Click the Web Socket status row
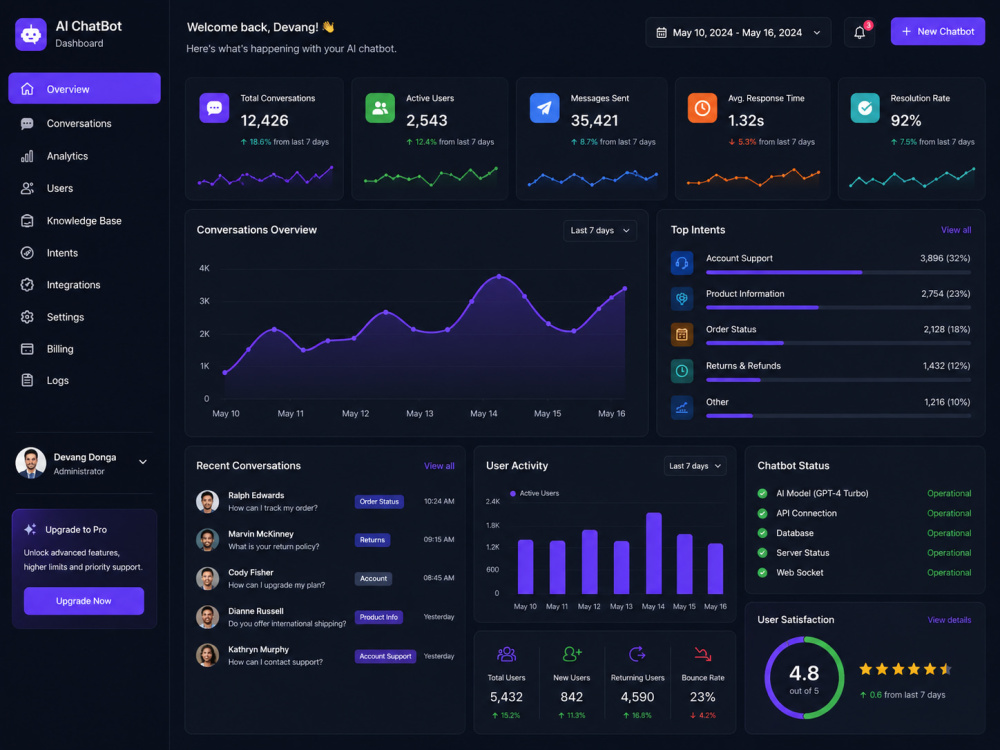 pyautogui.click(x=864, y=573)
